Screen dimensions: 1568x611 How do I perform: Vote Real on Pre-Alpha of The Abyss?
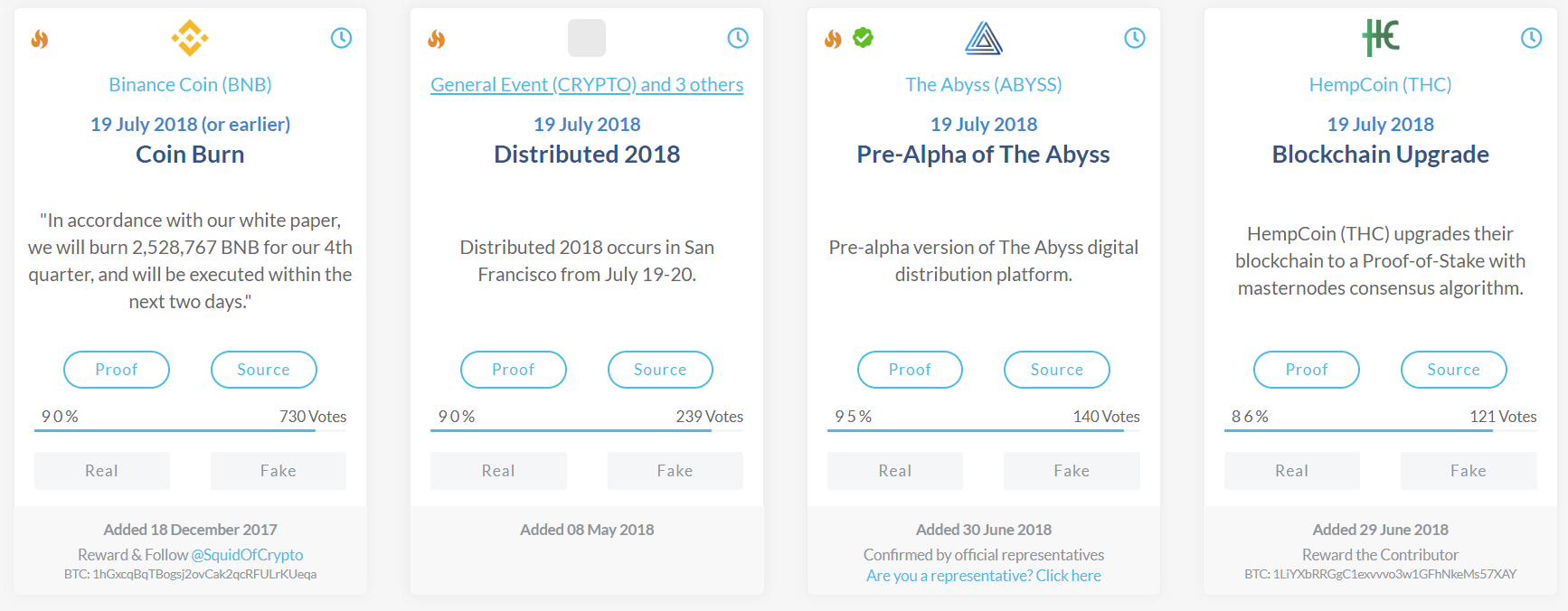(895, 471)
